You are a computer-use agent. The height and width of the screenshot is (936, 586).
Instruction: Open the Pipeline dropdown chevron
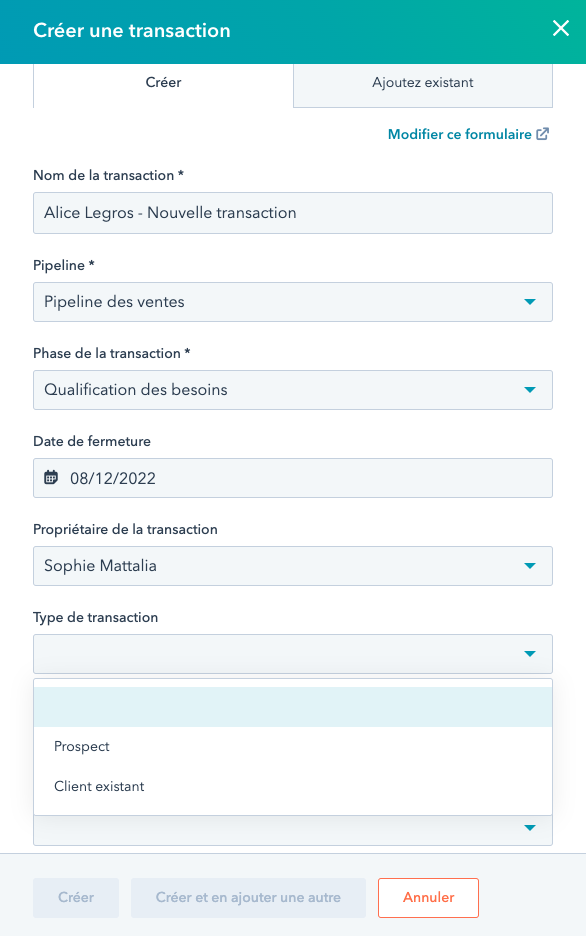click(x=530, y=302)
